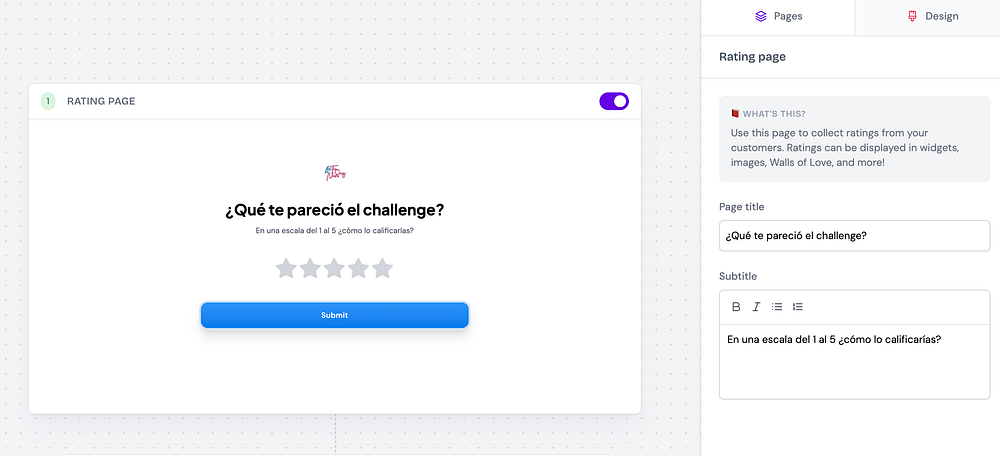Click the Italic formatting icon
The height and width of the screenshot is (456, 1000).
click(756, 307)
